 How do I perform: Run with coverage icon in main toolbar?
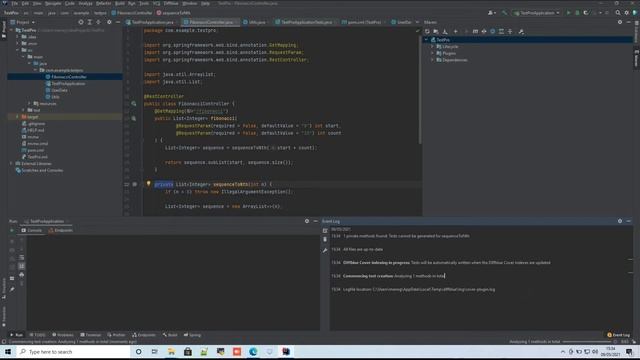click(x=586, y=13)
